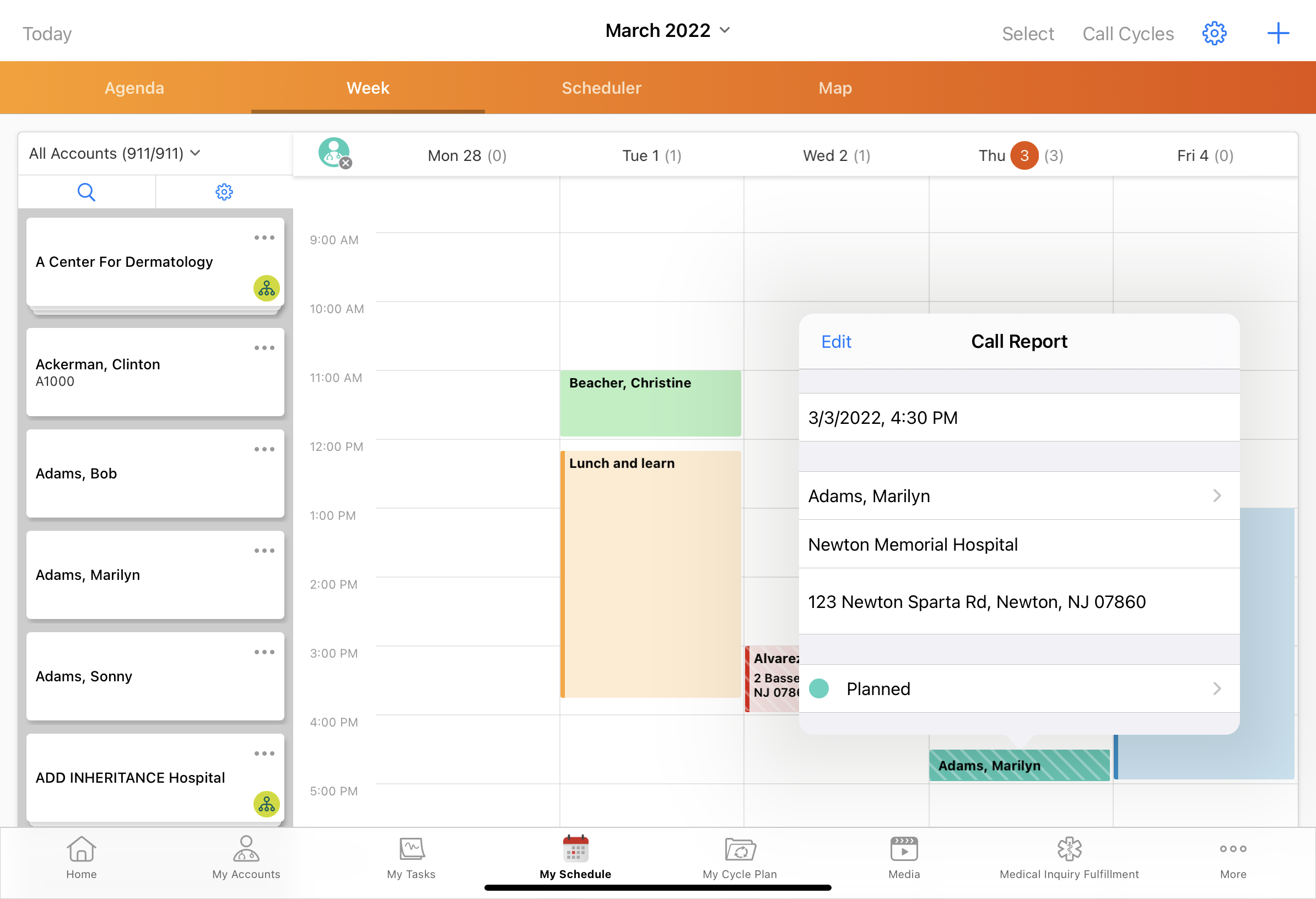The width and height of the screenshot is (1316, 899).
Task: Switch to the Agenda tab
Action: (x=134, y=88)
